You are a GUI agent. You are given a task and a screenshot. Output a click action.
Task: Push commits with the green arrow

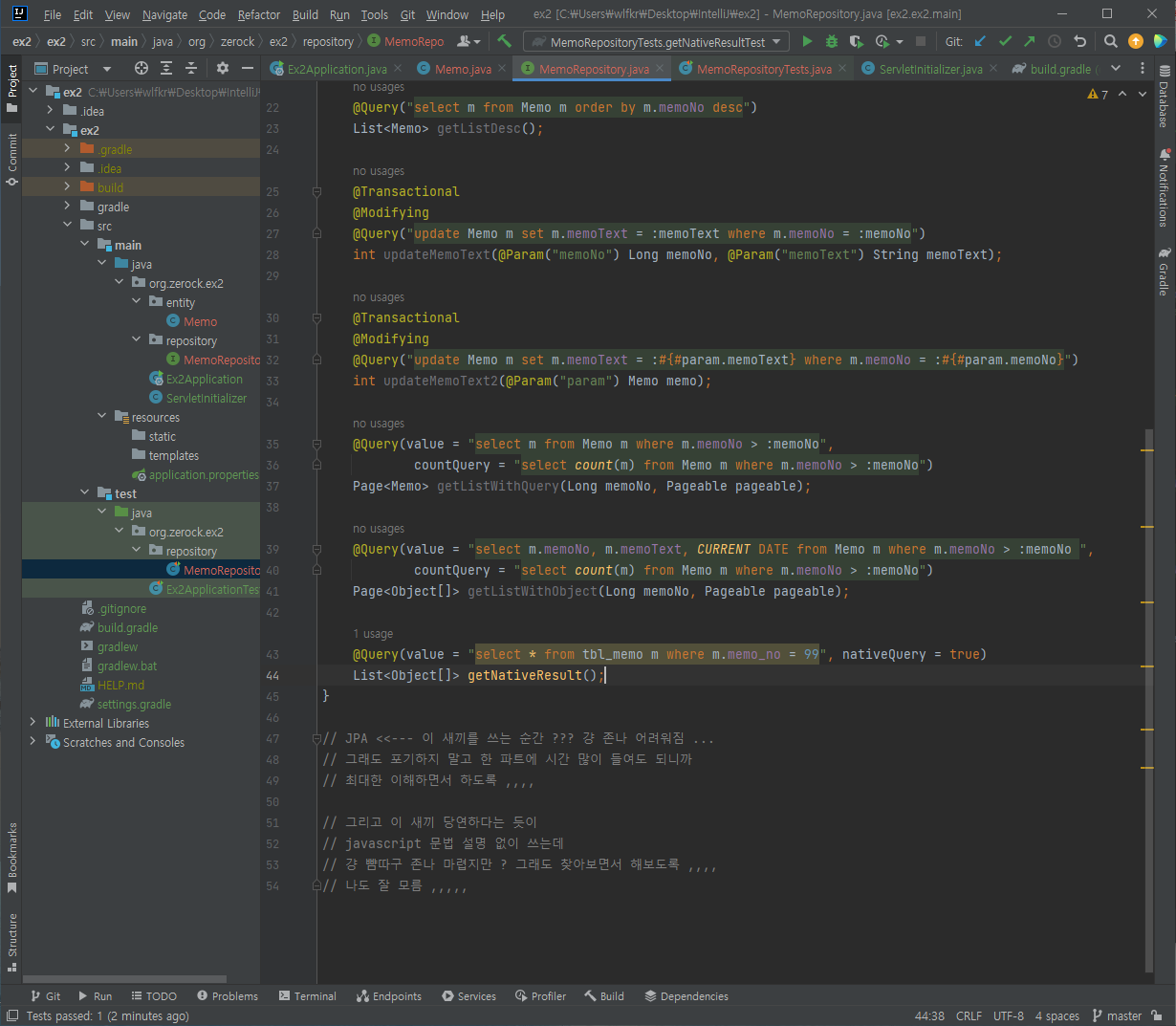(x=1029, y=41)
